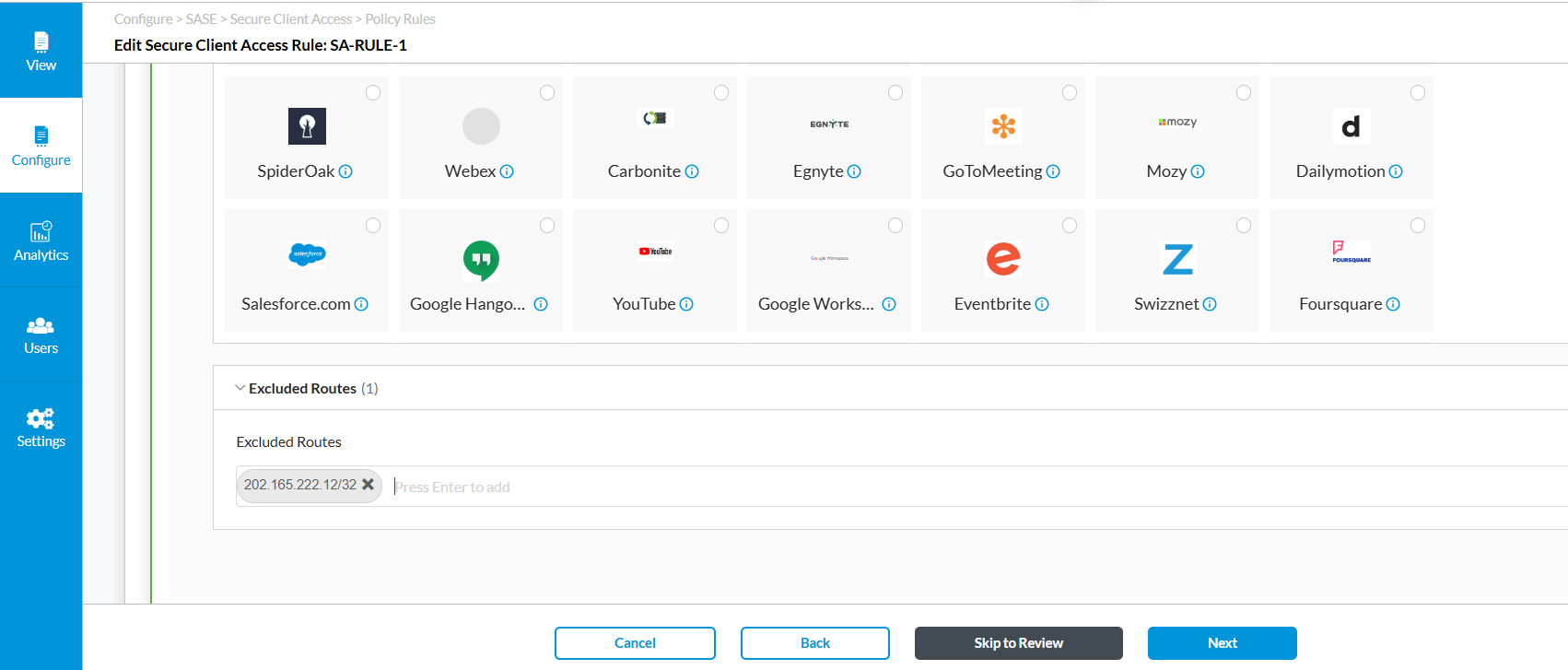Select the Webex radio button
The width and height of the screenshot is (1568, 670).
click(x=547, y=92)
